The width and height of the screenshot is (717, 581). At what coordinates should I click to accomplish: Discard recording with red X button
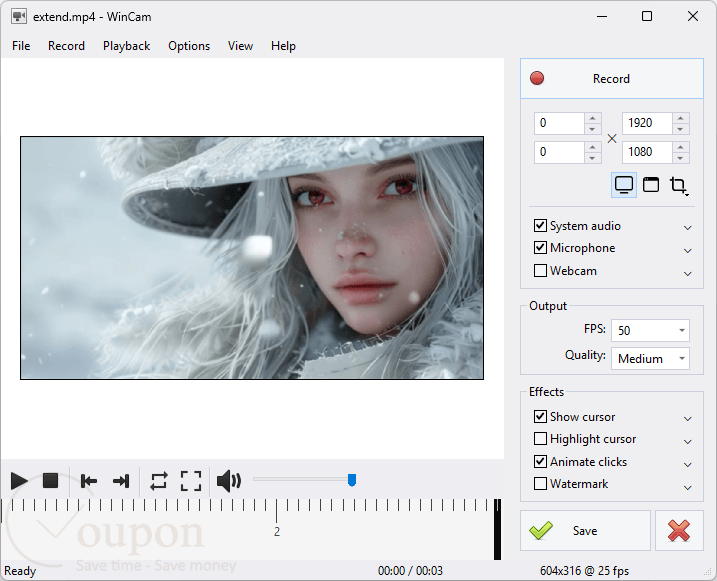click(x=679, y=531)
